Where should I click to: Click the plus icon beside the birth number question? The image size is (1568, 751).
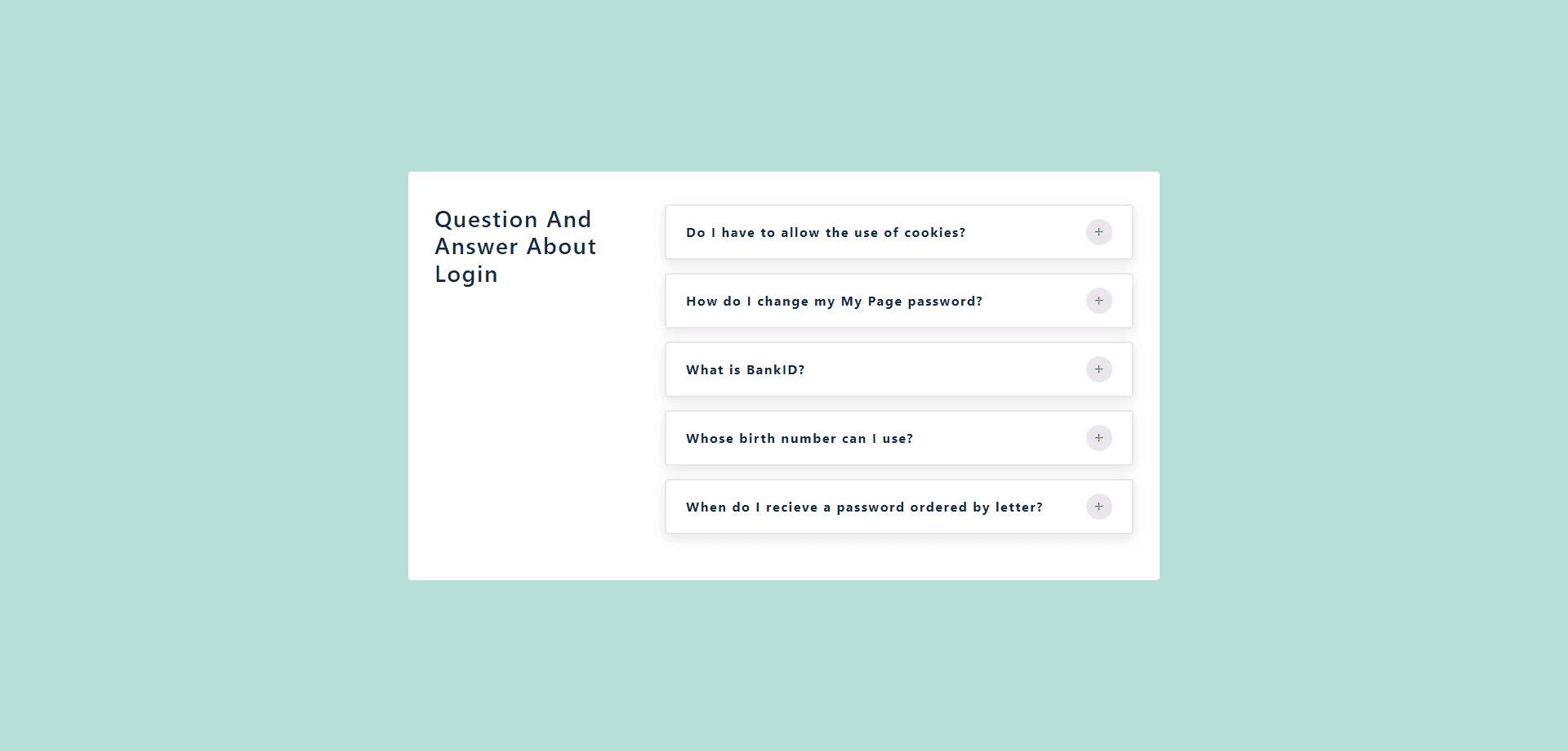[x=1098, y=438]
